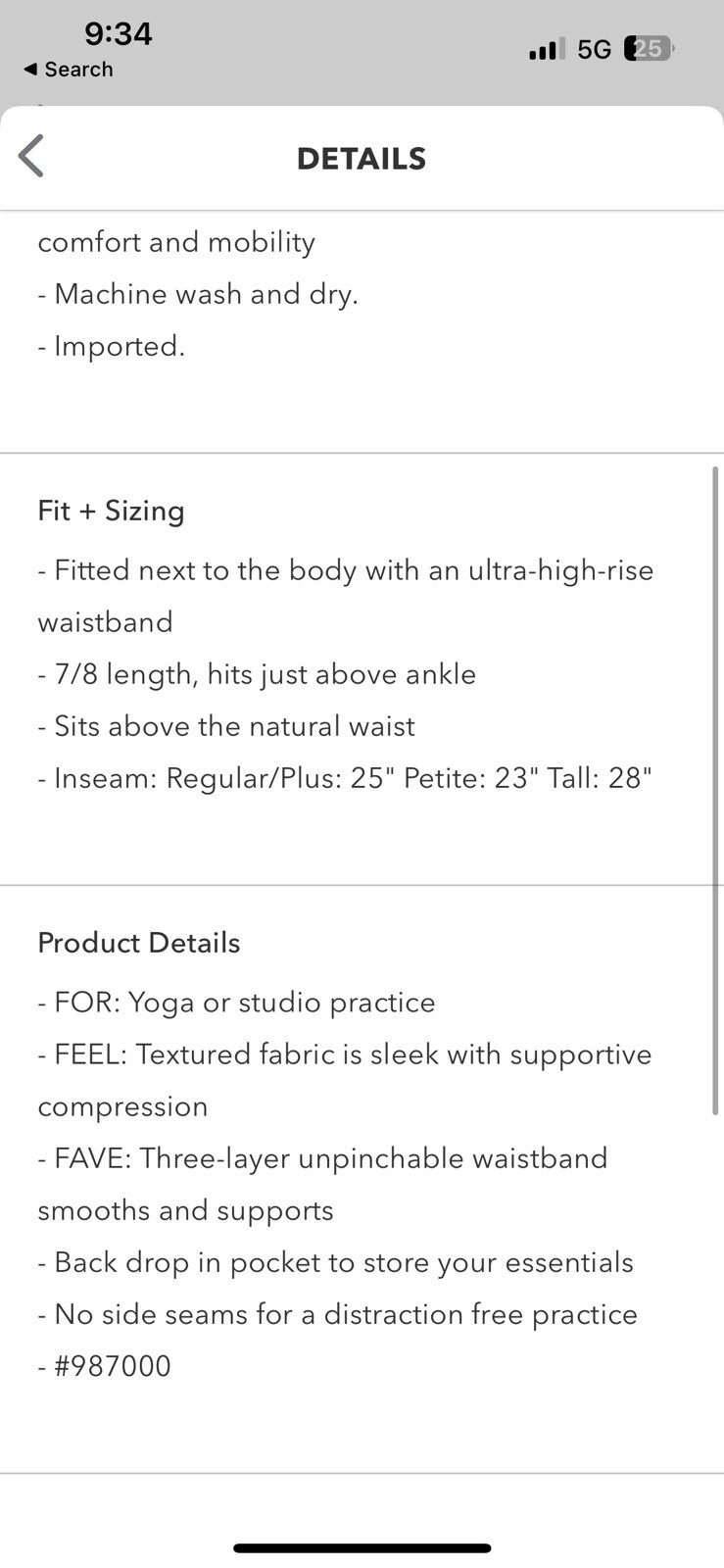Tap the home indicator bar at bottom

click(362, 1548)
